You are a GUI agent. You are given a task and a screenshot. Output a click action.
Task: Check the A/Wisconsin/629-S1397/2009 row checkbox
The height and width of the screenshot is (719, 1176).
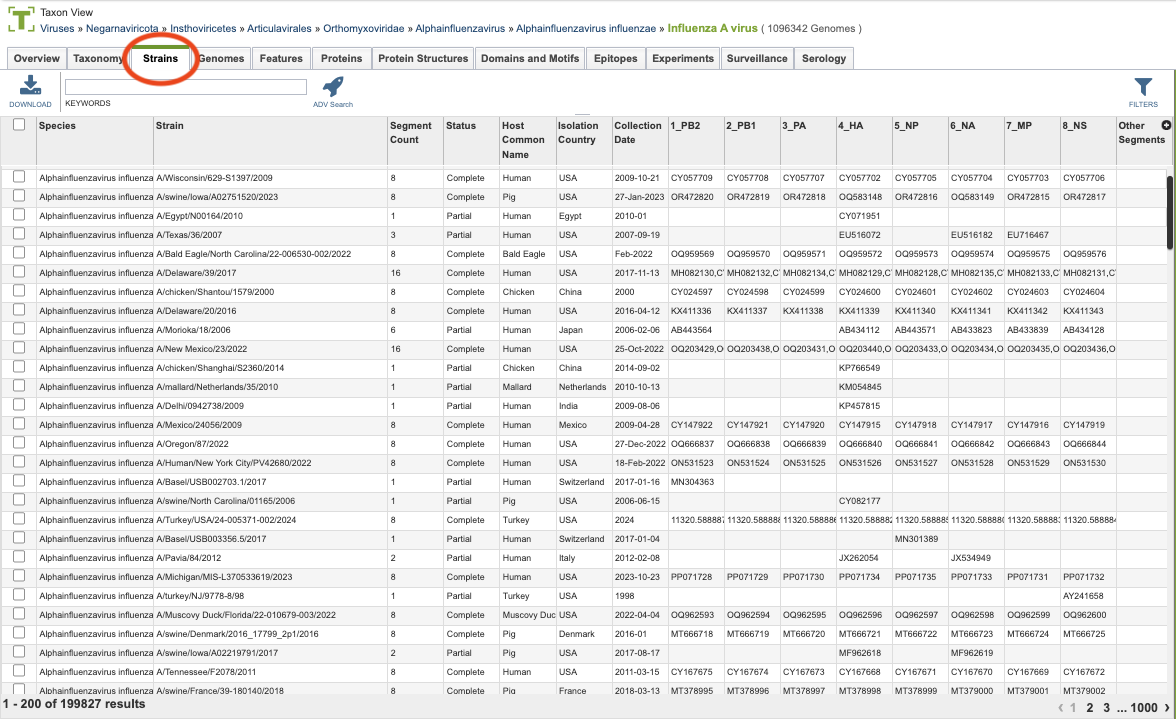[x=20, y=177]
